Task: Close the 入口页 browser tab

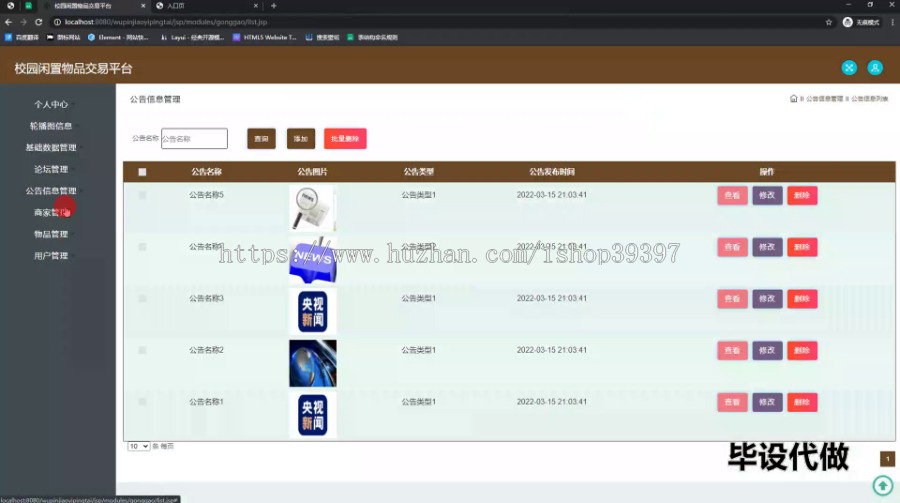Action: click(x=255, y=6)
